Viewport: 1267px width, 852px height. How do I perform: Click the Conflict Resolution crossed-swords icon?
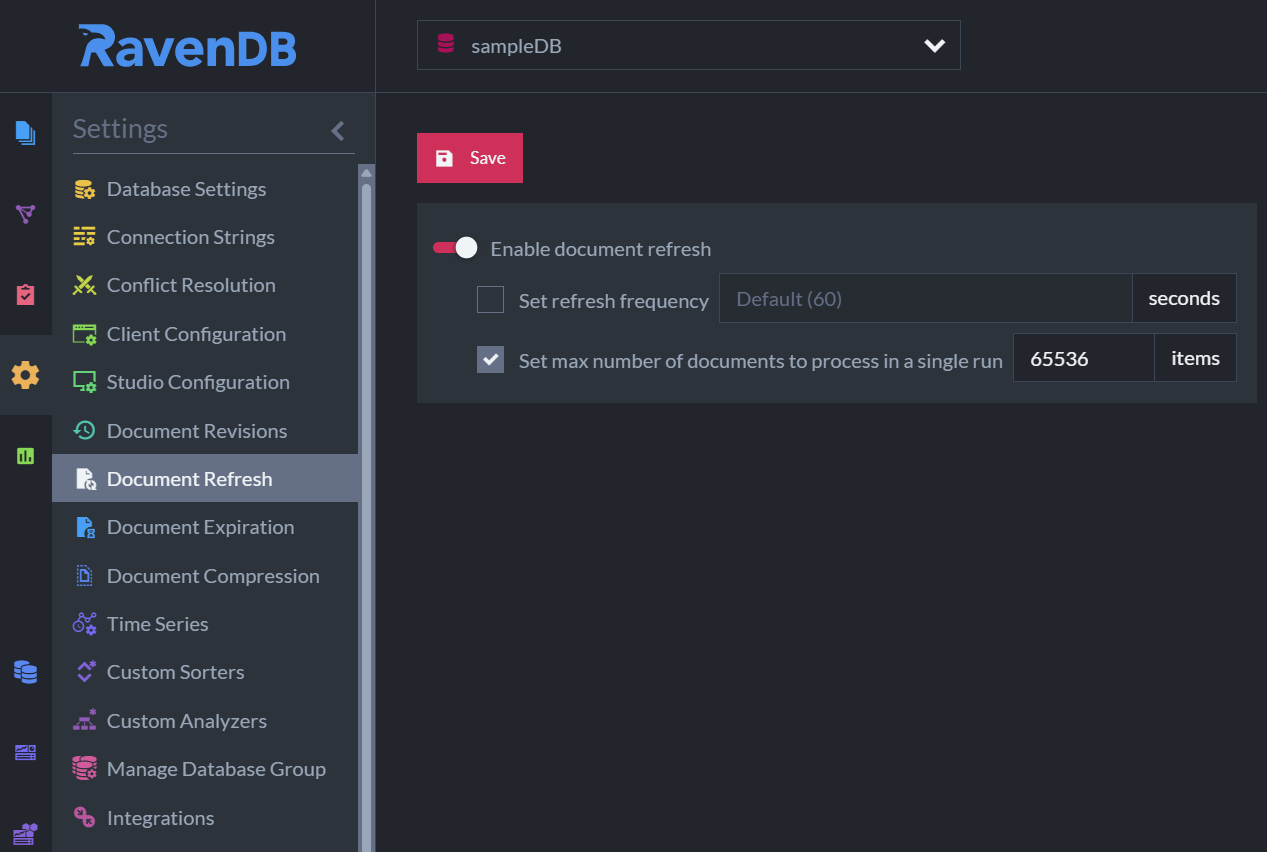(x=85, y=285)
